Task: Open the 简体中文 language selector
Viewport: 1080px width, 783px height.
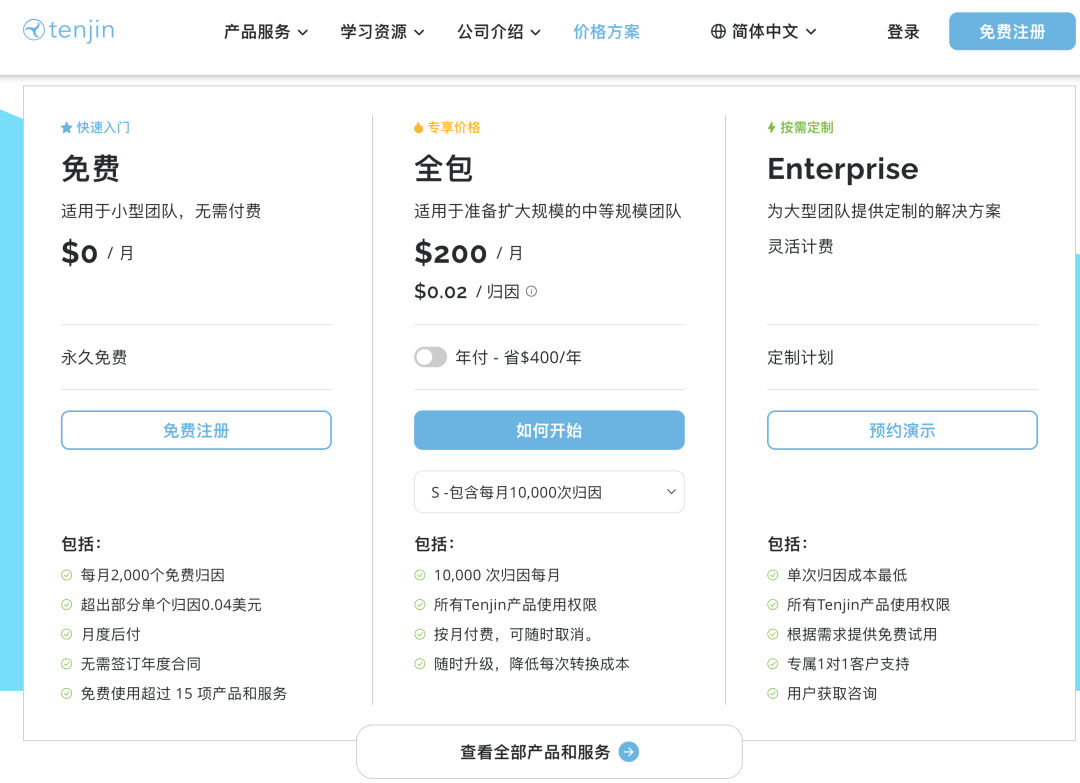Action: coord(763,32)
